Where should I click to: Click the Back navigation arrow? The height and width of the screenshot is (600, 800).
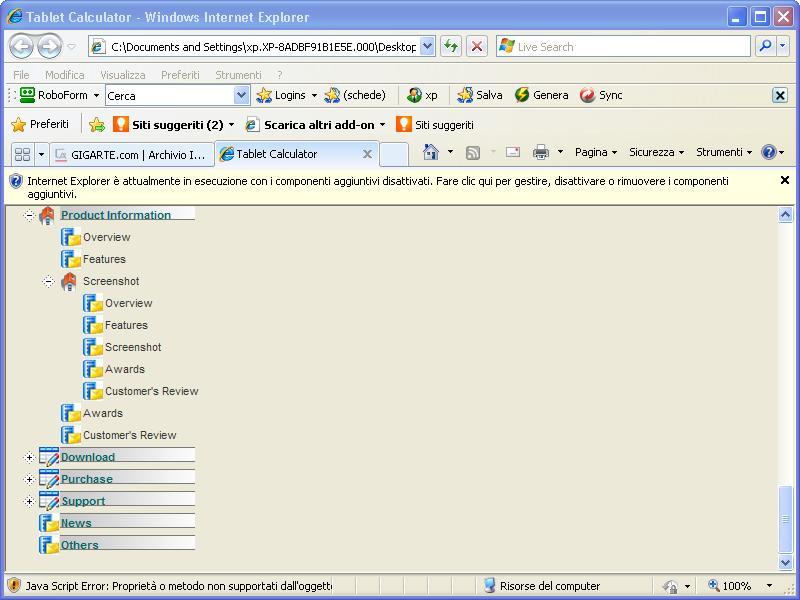[x=21, y=46]
